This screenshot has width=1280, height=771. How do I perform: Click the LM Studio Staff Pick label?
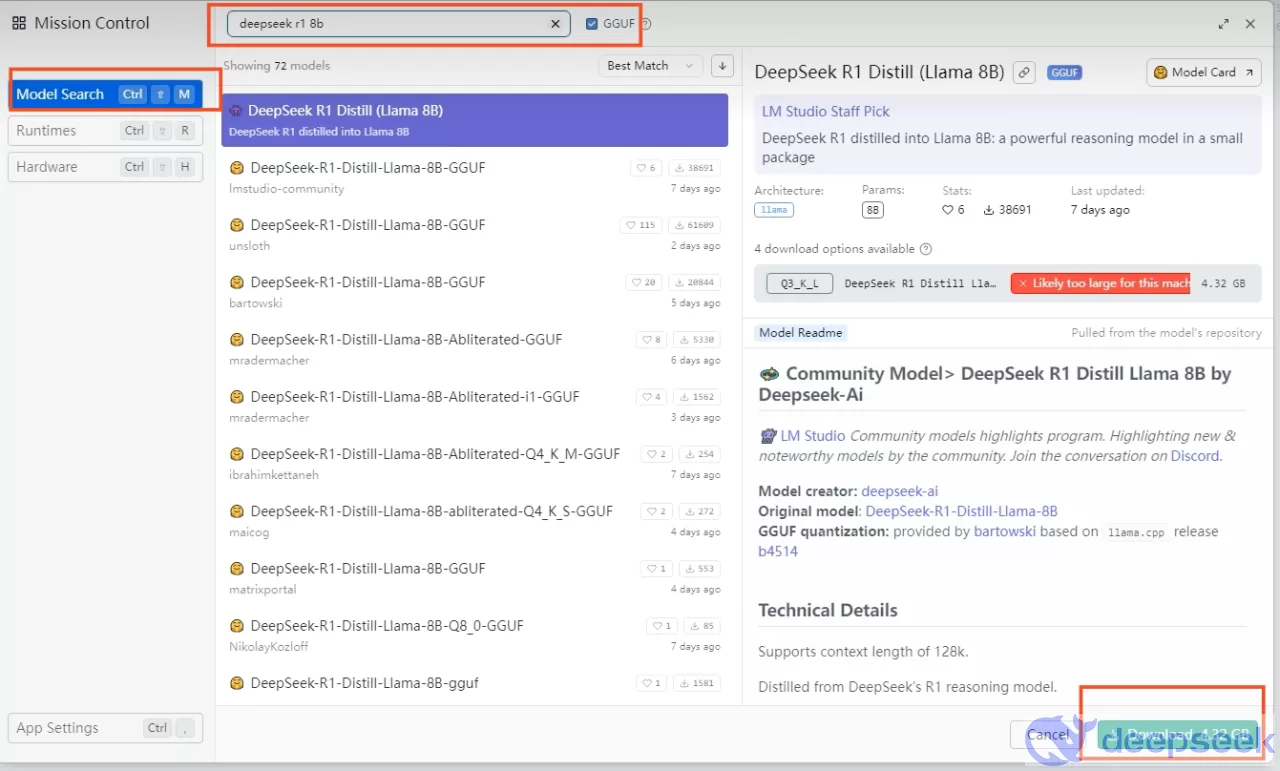tap(825, 112)
